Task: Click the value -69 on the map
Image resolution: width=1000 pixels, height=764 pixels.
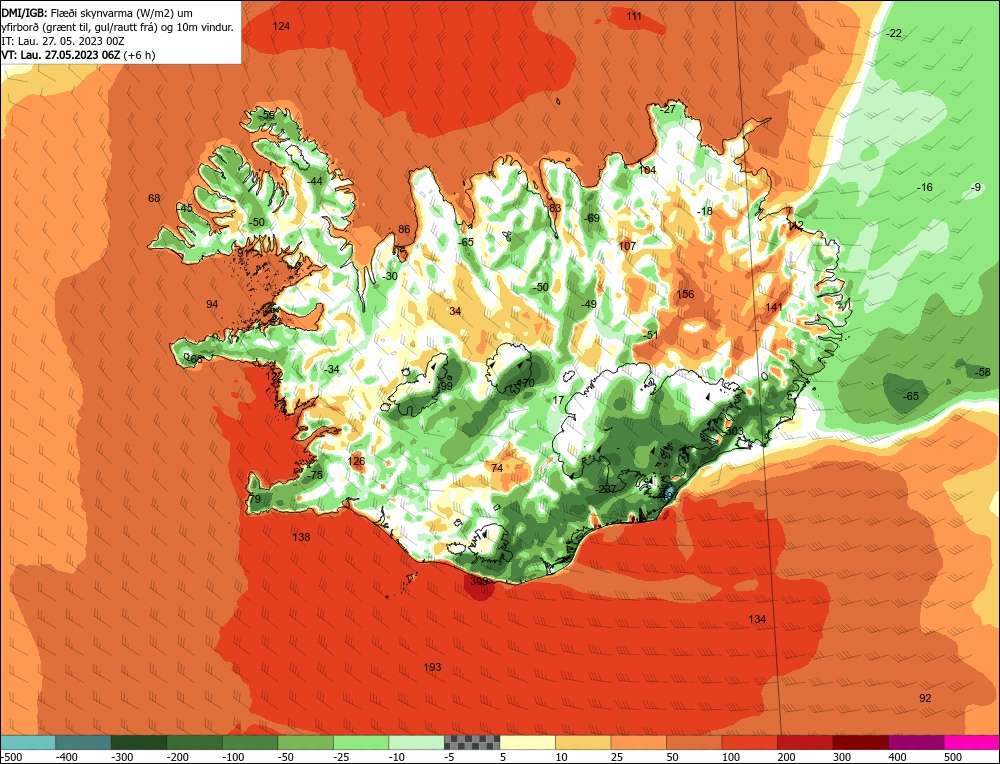Action: pos(592,218)
